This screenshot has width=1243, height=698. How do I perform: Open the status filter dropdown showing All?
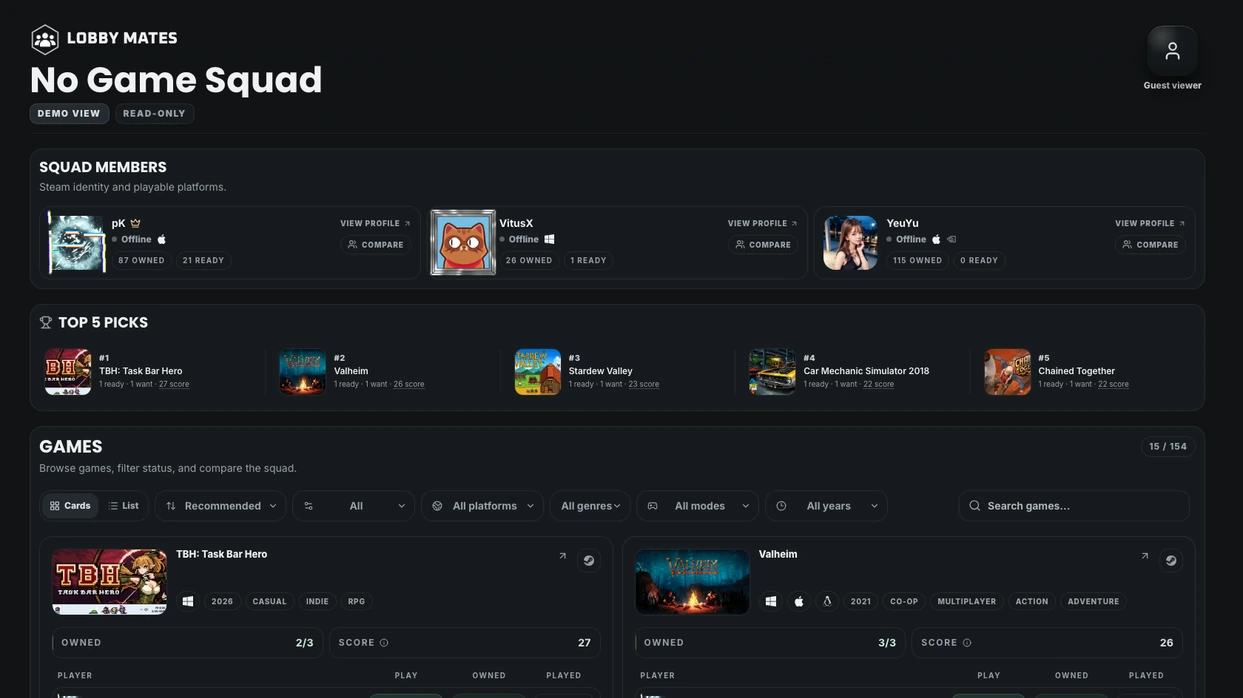(x=354, y=506)
